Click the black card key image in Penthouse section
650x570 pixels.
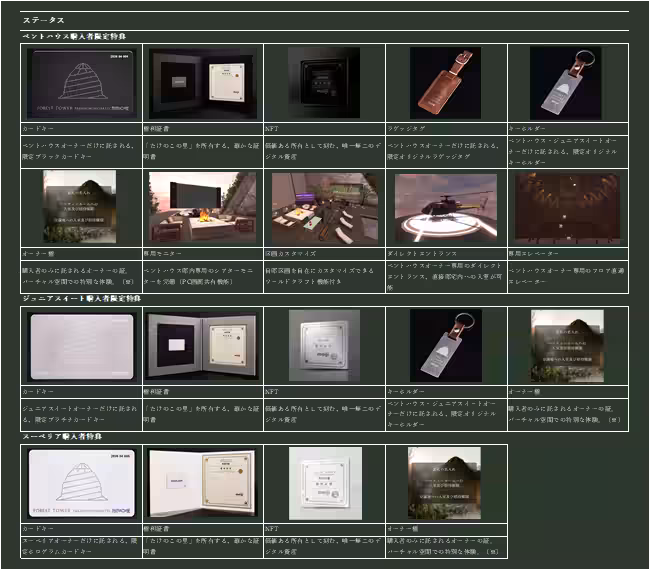point(81,83)
